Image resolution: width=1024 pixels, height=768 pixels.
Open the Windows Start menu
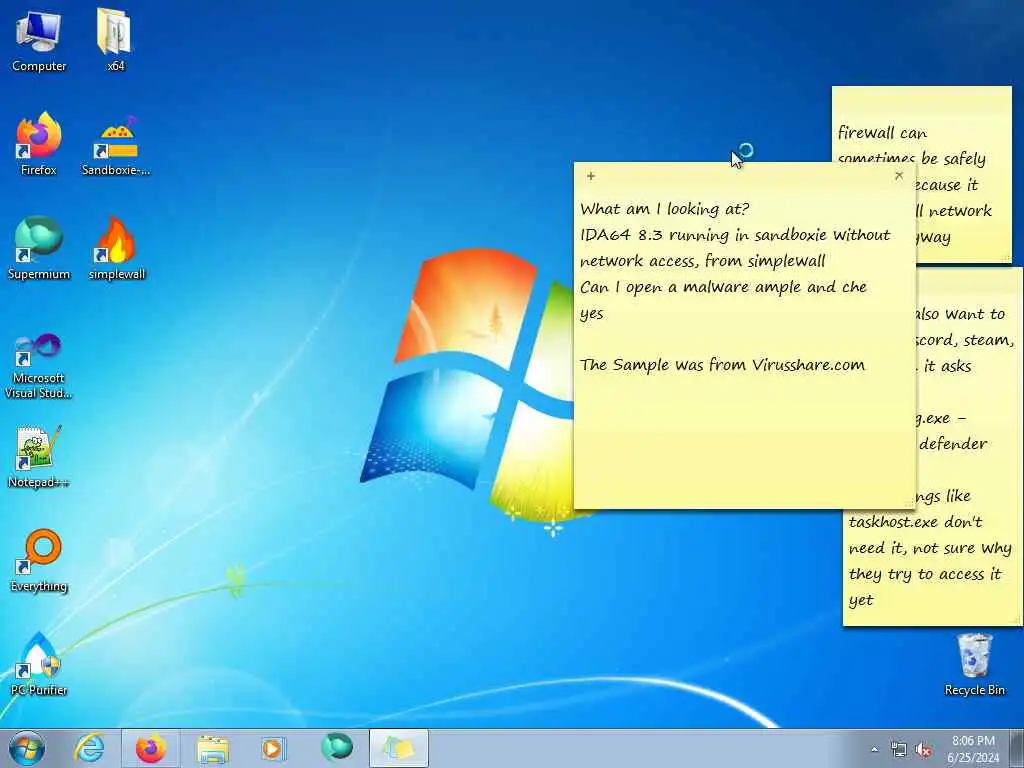[x=27, y=748]
